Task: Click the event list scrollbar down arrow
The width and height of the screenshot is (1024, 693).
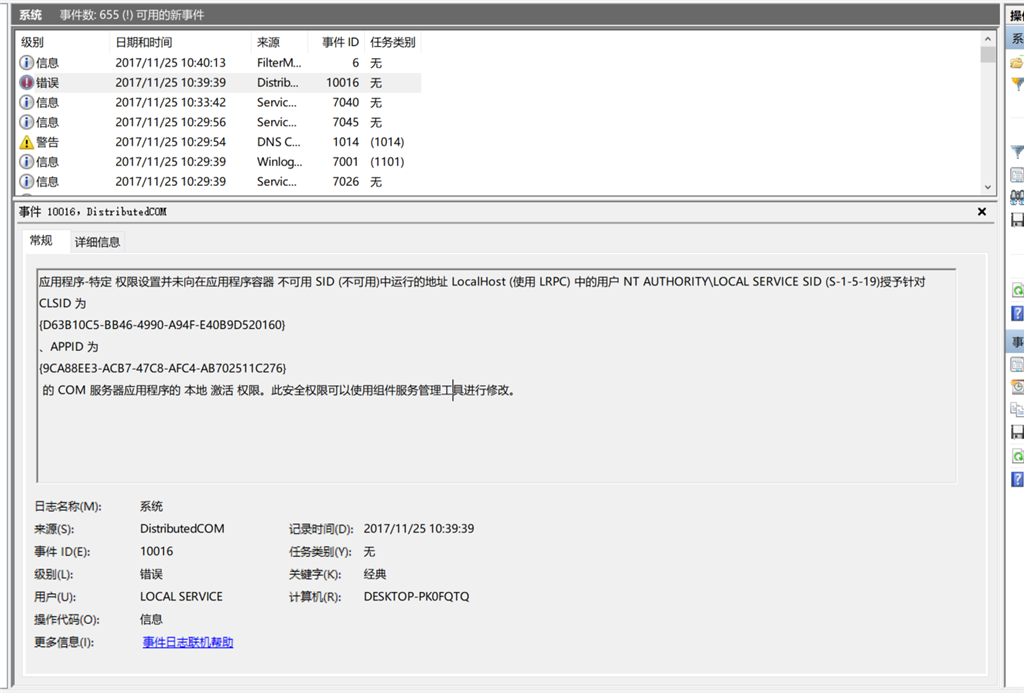Action: [987, 187]
